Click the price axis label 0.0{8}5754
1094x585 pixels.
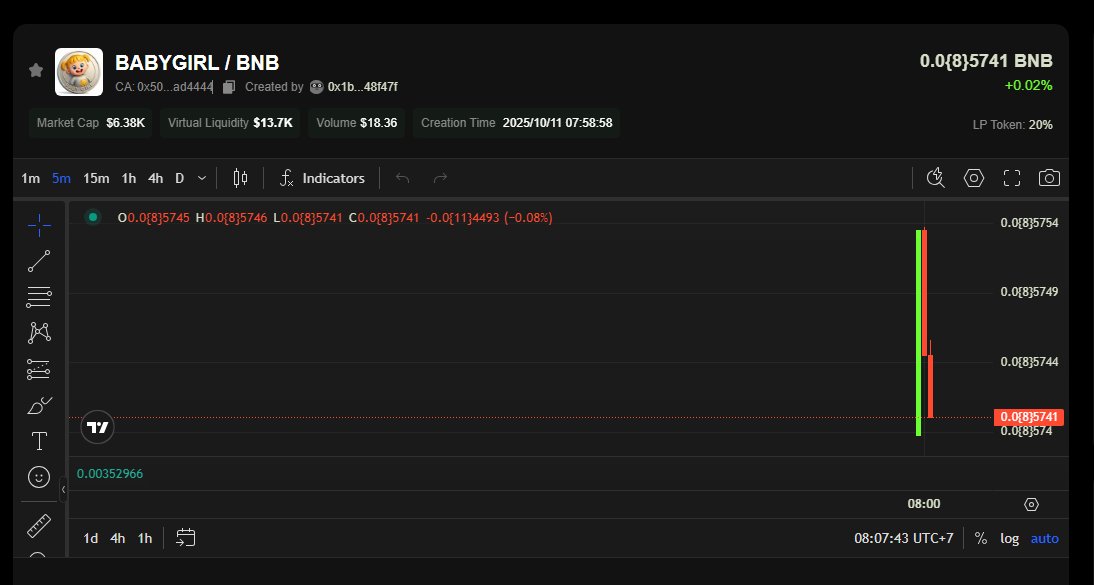[1029, 223]
